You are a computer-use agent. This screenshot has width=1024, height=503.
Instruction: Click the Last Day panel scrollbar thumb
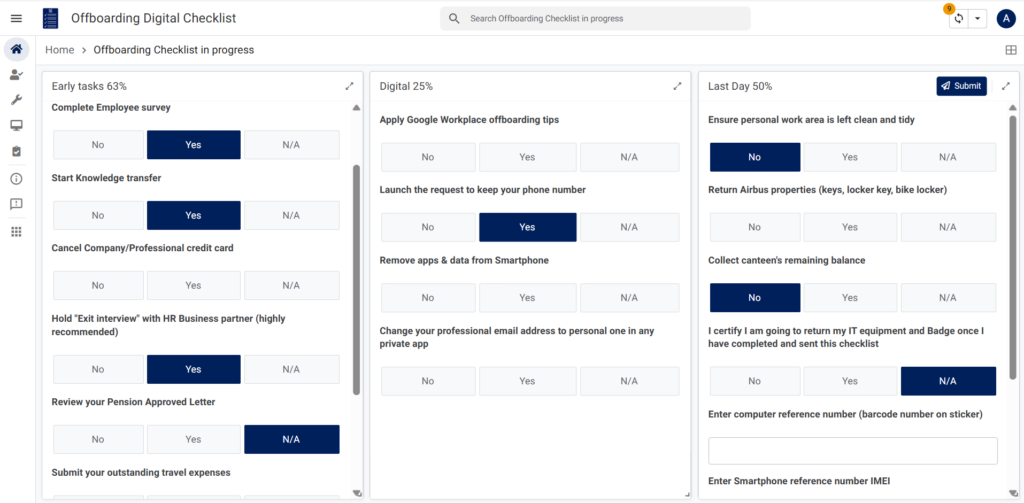[1012, 247]
